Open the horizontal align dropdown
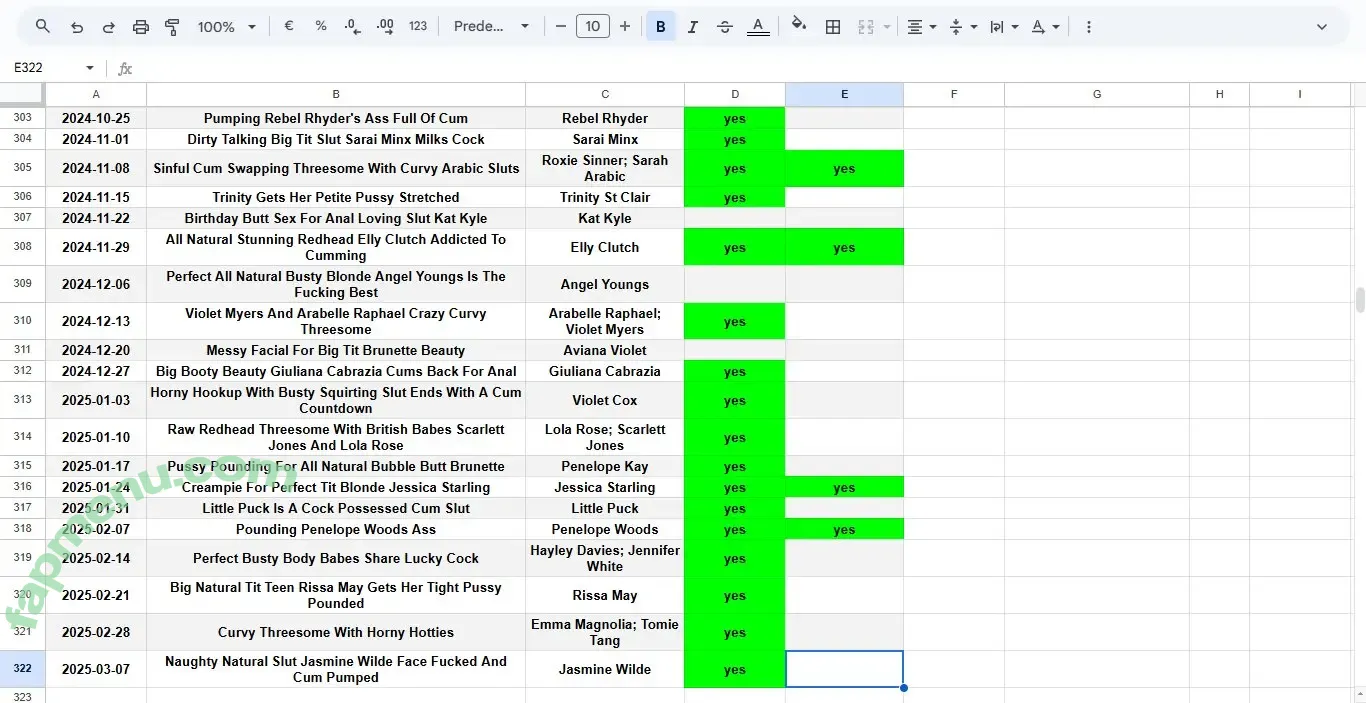This screenshot has width=1366, height=703. tap(921, 27)
